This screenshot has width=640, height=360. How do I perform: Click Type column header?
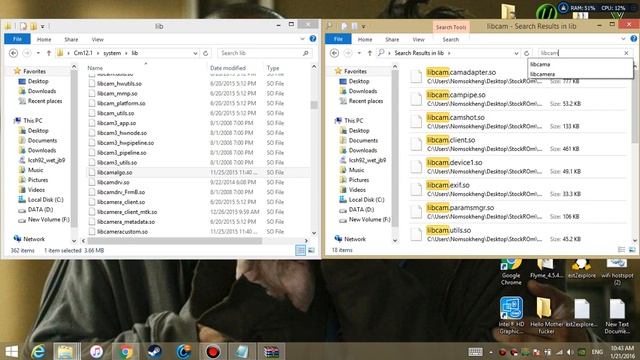pyautogui.click(x=273, y=68)
